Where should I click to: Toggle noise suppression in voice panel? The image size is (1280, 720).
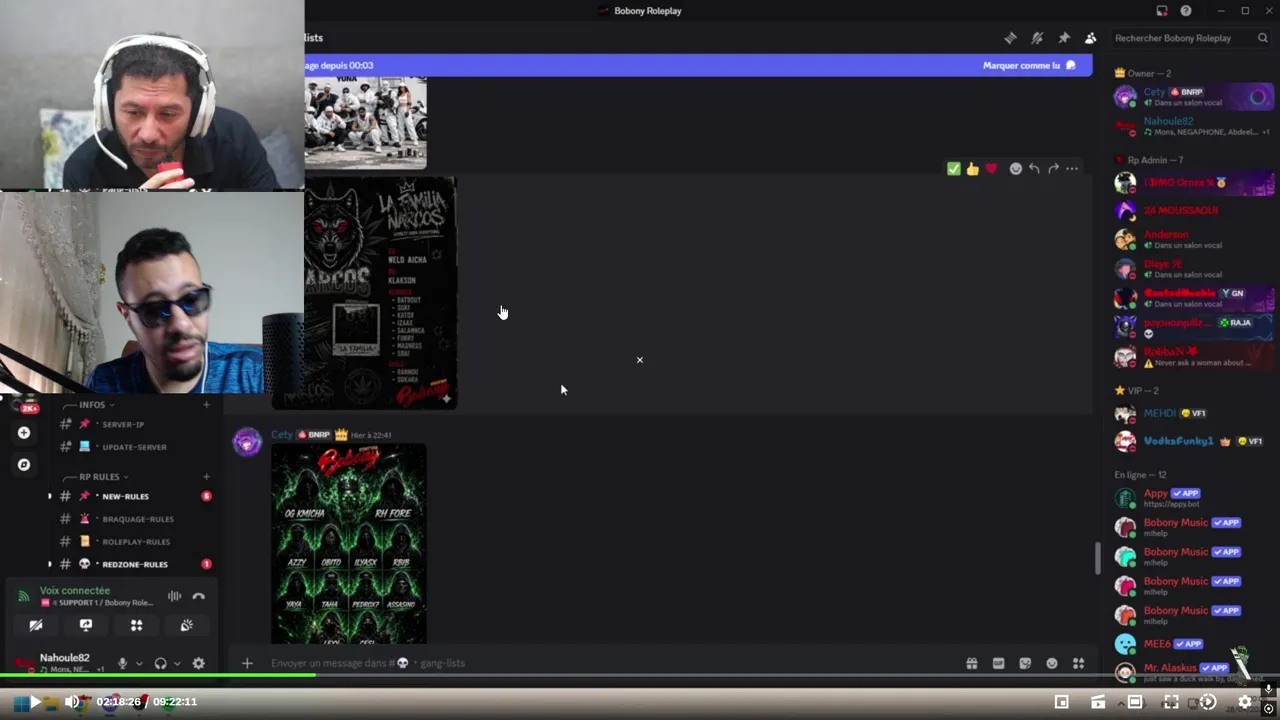pos(174,596)
